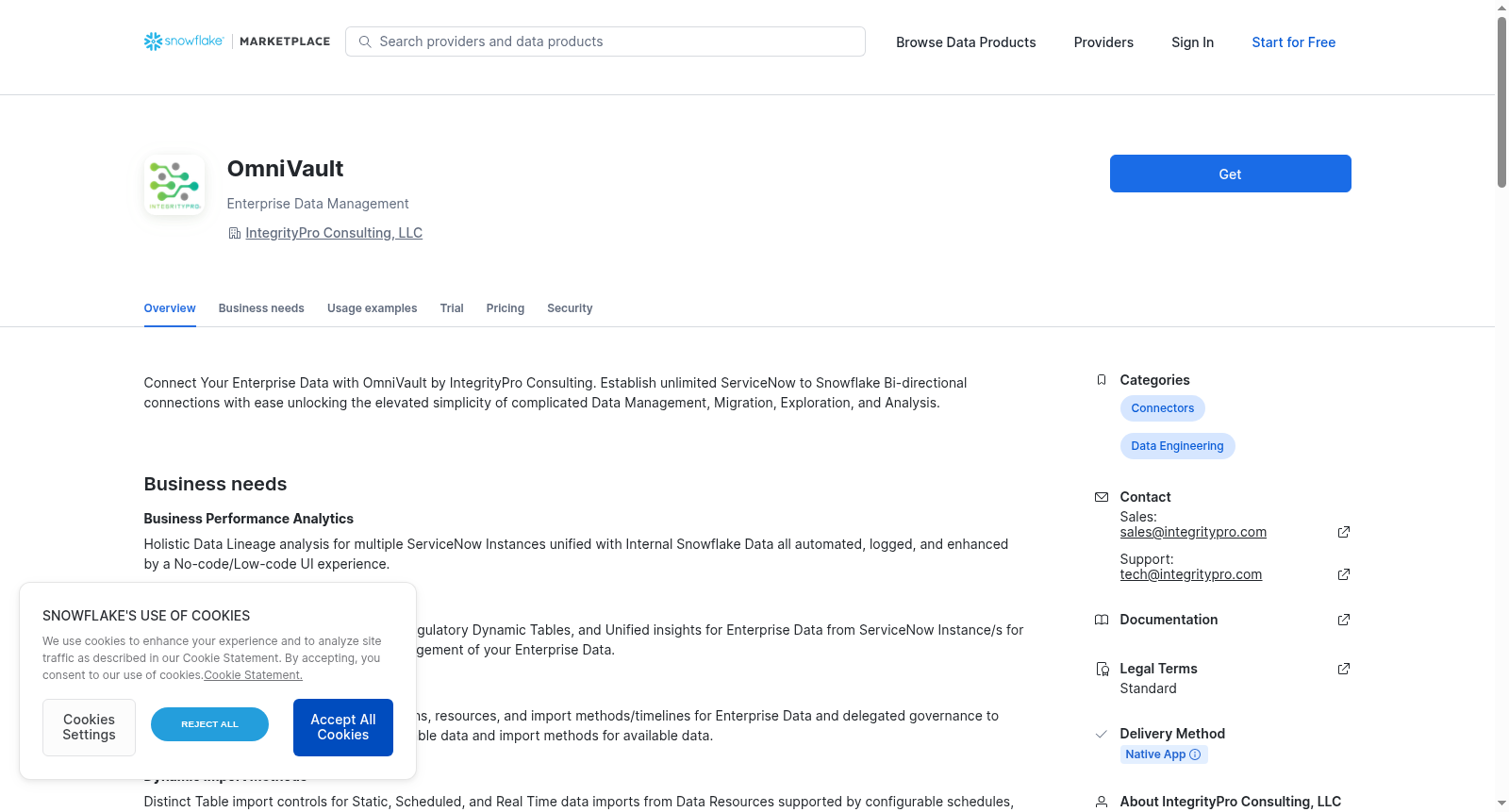1509x812 pixels.
Task: Open sales email external link icon
Action: click(x=1343, y=532)
